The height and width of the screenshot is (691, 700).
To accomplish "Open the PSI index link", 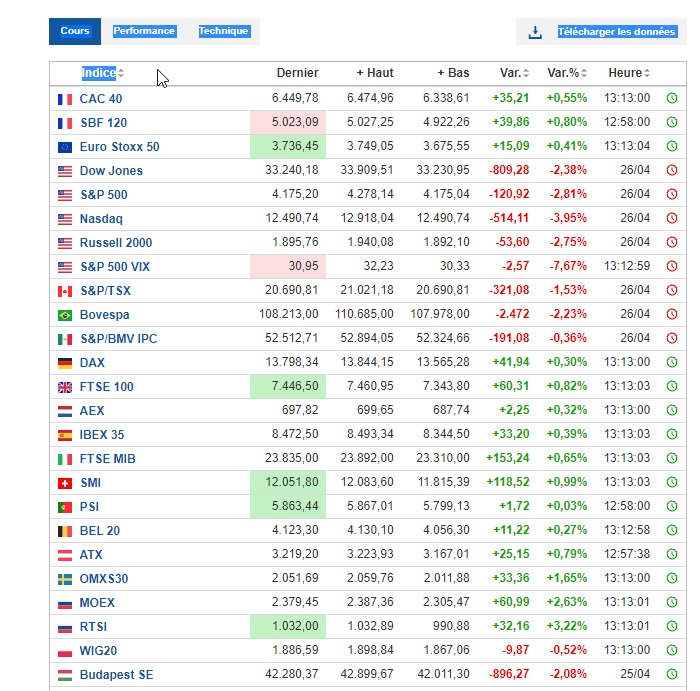I will coord(89,507).
